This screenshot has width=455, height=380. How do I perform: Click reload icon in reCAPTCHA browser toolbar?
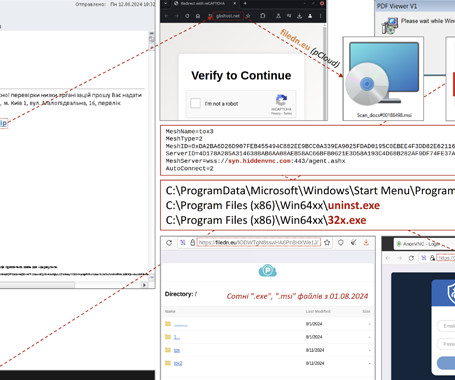coord(187,16)
